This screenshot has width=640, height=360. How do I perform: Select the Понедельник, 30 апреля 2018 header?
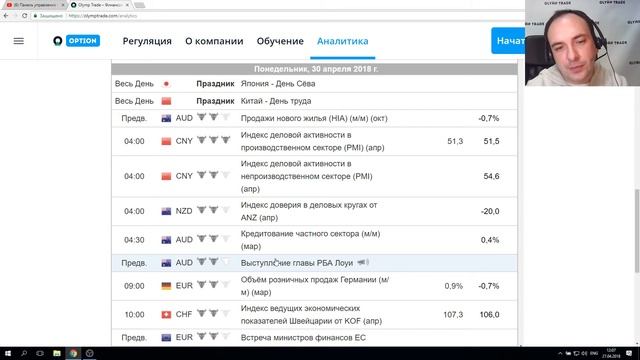pyautogui.click(x=316, y=69)
